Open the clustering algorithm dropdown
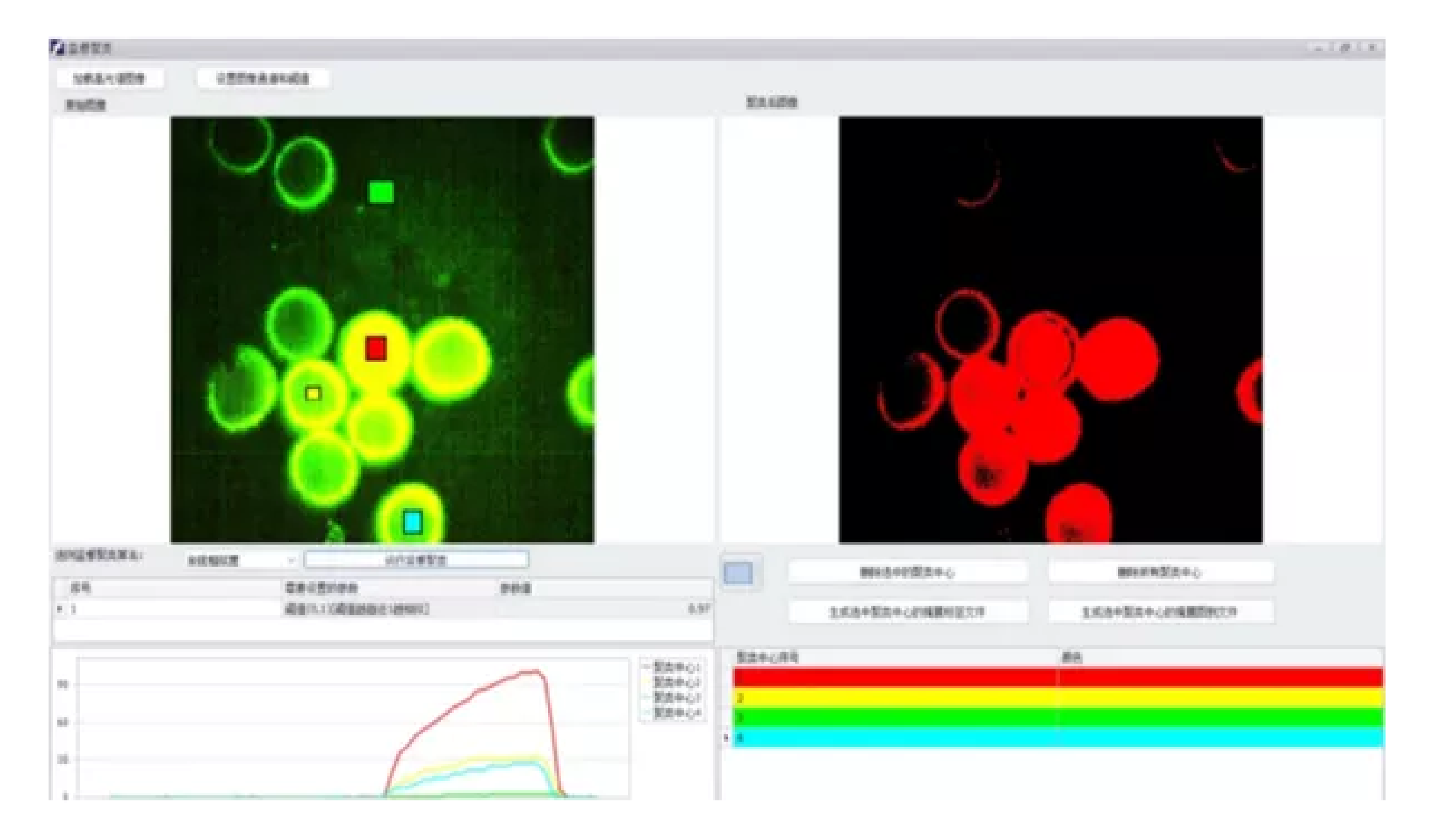The width and height of the screenshot is (1429, 840). pyautogui.click(x=241, y=560)
